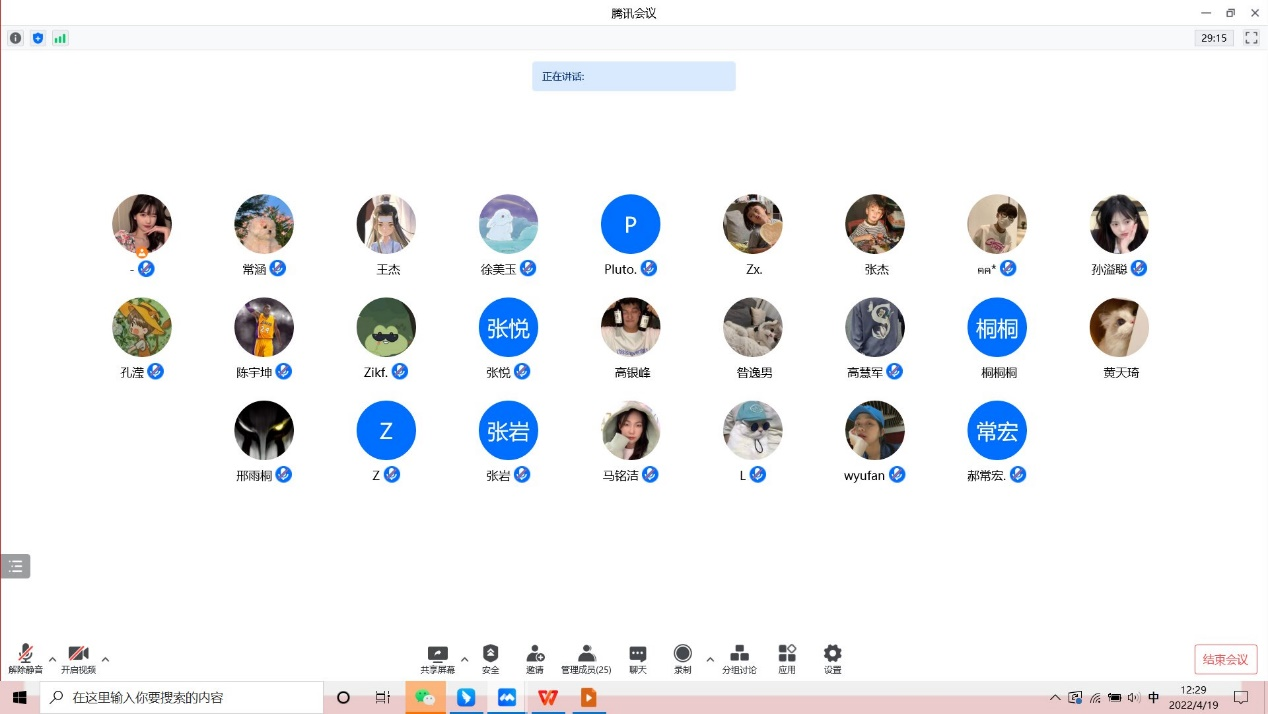Image resolution: width=1268 pixels, height=714 pixels.
Task: Expand audio options arrow beside 解除静音
Action: pos(52,659)
